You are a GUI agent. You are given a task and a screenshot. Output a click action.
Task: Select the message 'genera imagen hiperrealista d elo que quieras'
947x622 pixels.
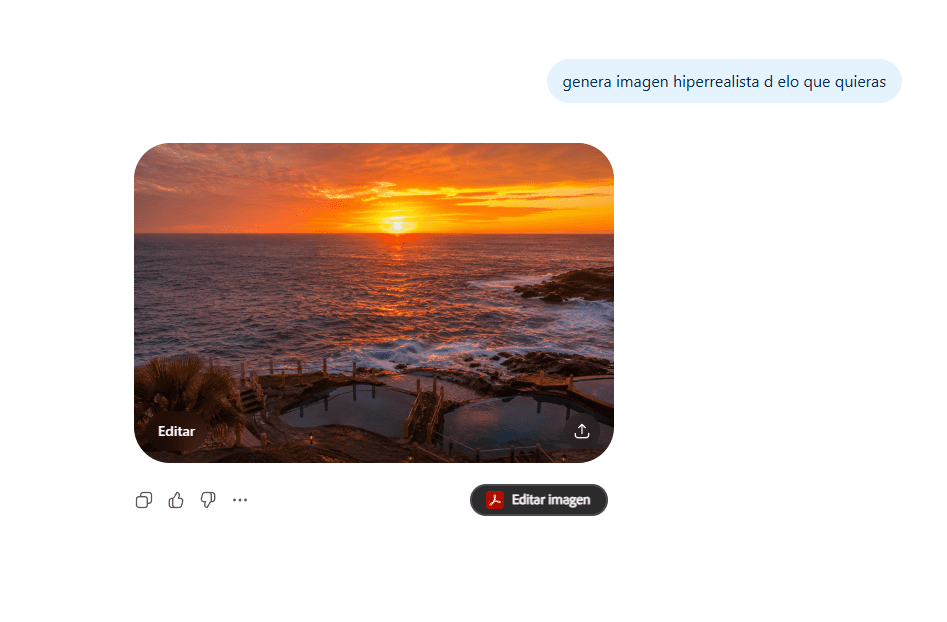(724, 82)
